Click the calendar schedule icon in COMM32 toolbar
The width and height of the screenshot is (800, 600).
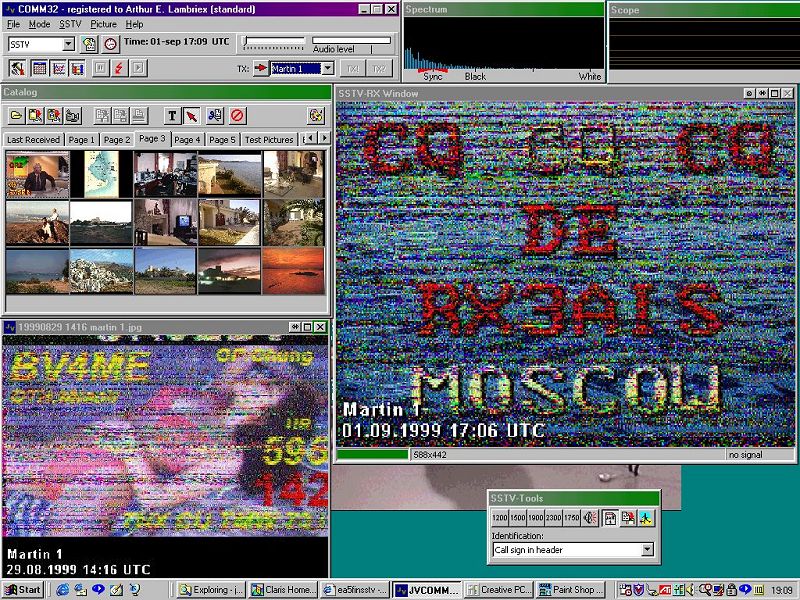click(x=39, y=68)
